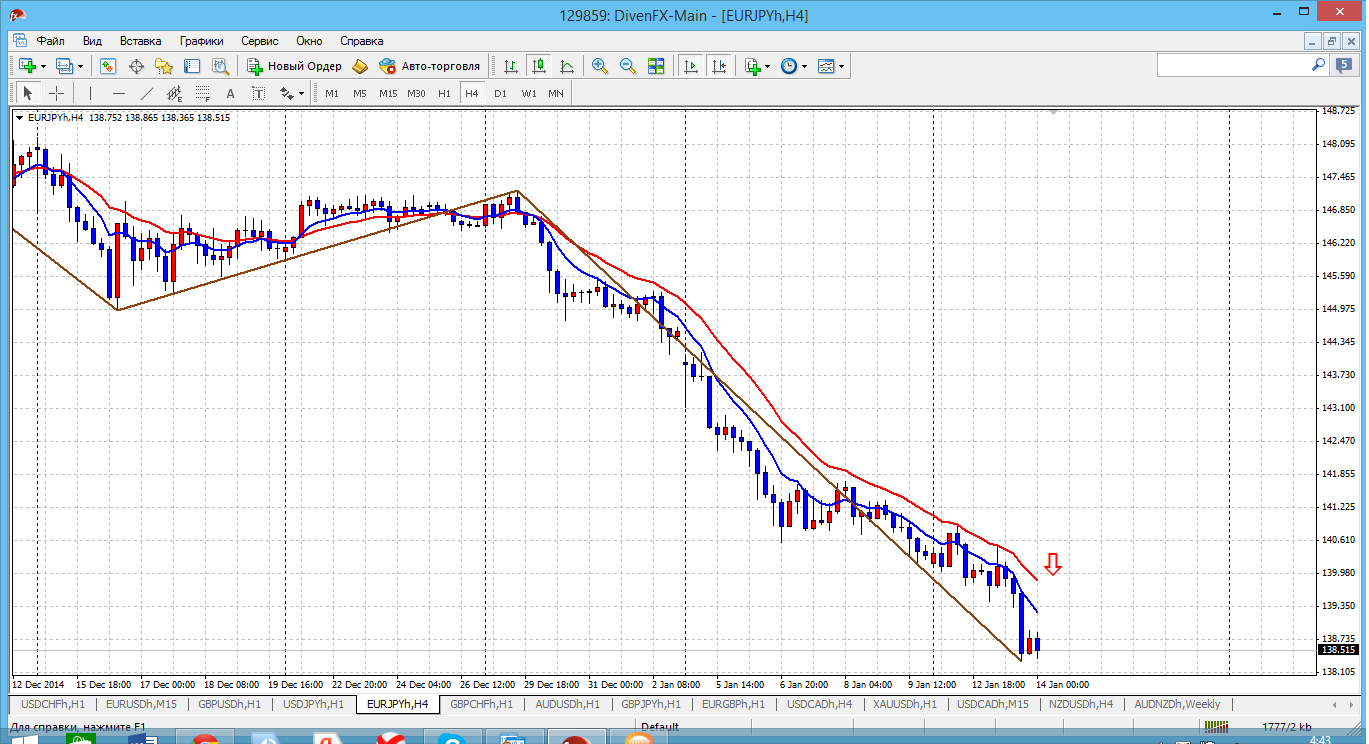The width and height of the screenshot is (1369, 744).
Task: Zoom out of the chart
Action: coord(628,66)
